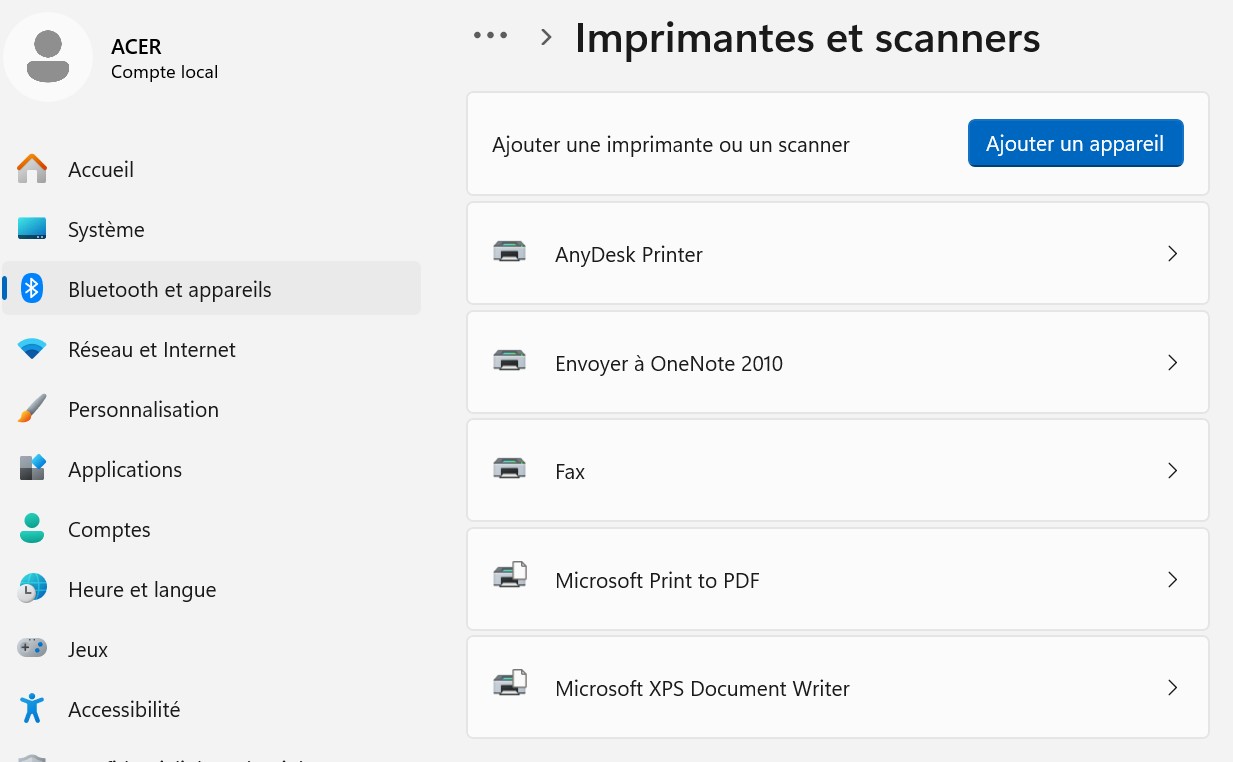Click the Réseau et Internet Wi-Fi icon

click(32, 349)
